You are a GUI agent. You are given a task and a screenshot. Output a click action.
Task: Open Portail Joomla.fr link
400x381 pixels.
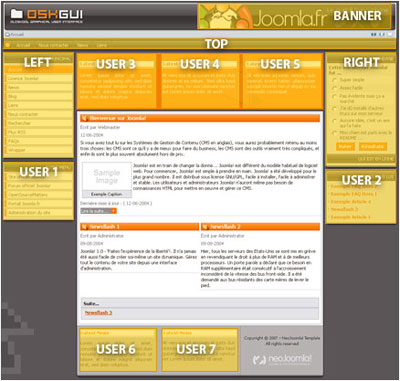coord(39,204)
